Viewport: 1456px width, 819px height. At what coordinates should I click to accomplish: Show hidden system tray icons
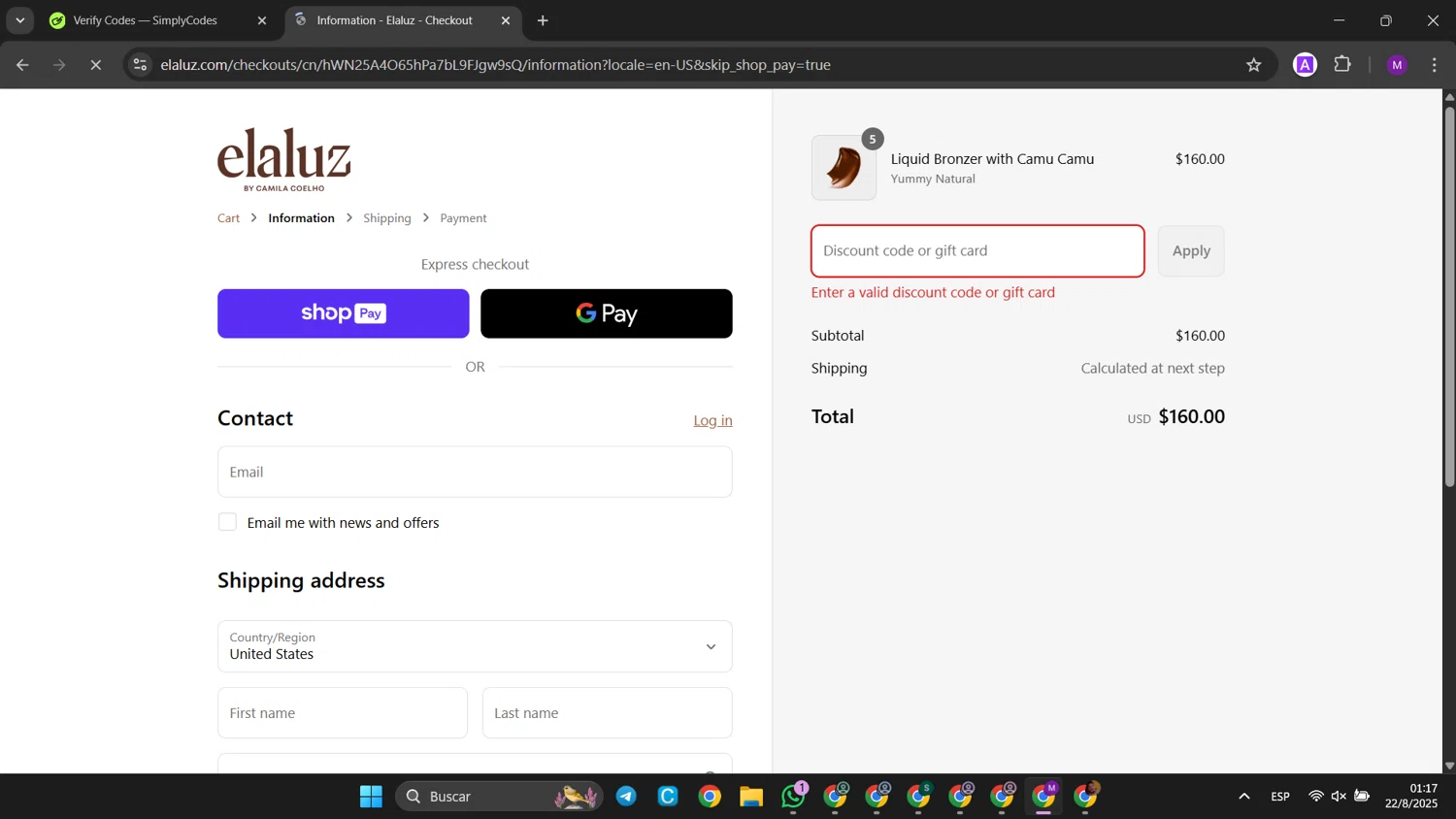coord(1243,797)
